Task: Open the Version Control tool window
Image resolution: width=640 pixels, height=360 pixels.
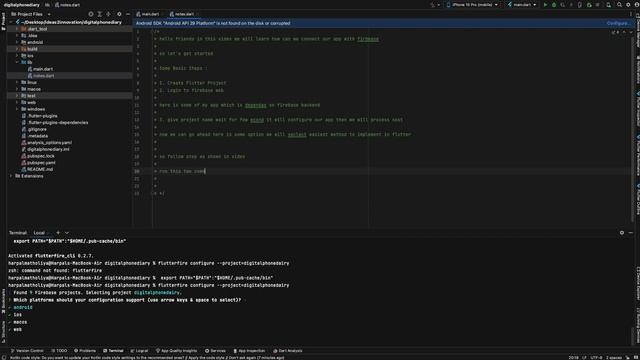Action: pyautogui.click(x=27, y=351)
